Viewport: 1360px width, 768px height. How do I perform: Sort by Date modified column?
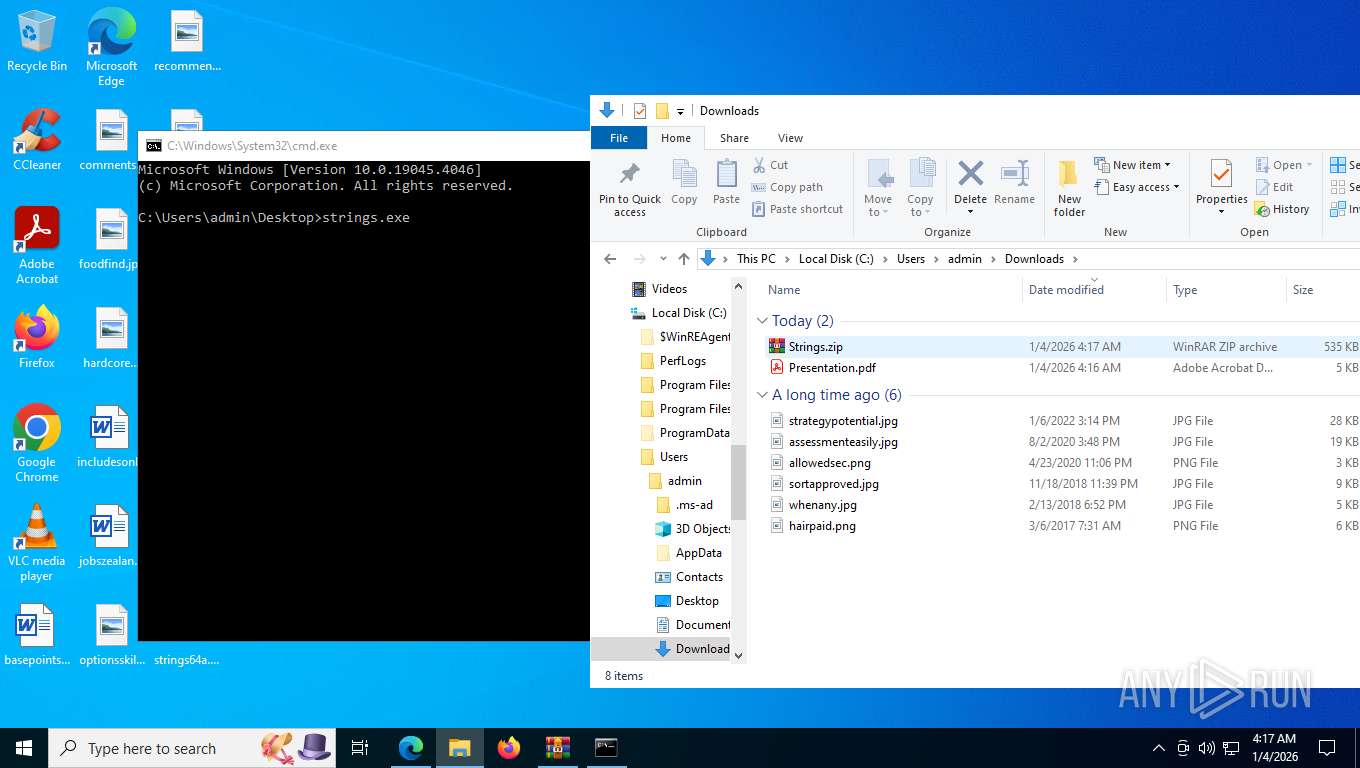coord(1094,289)
